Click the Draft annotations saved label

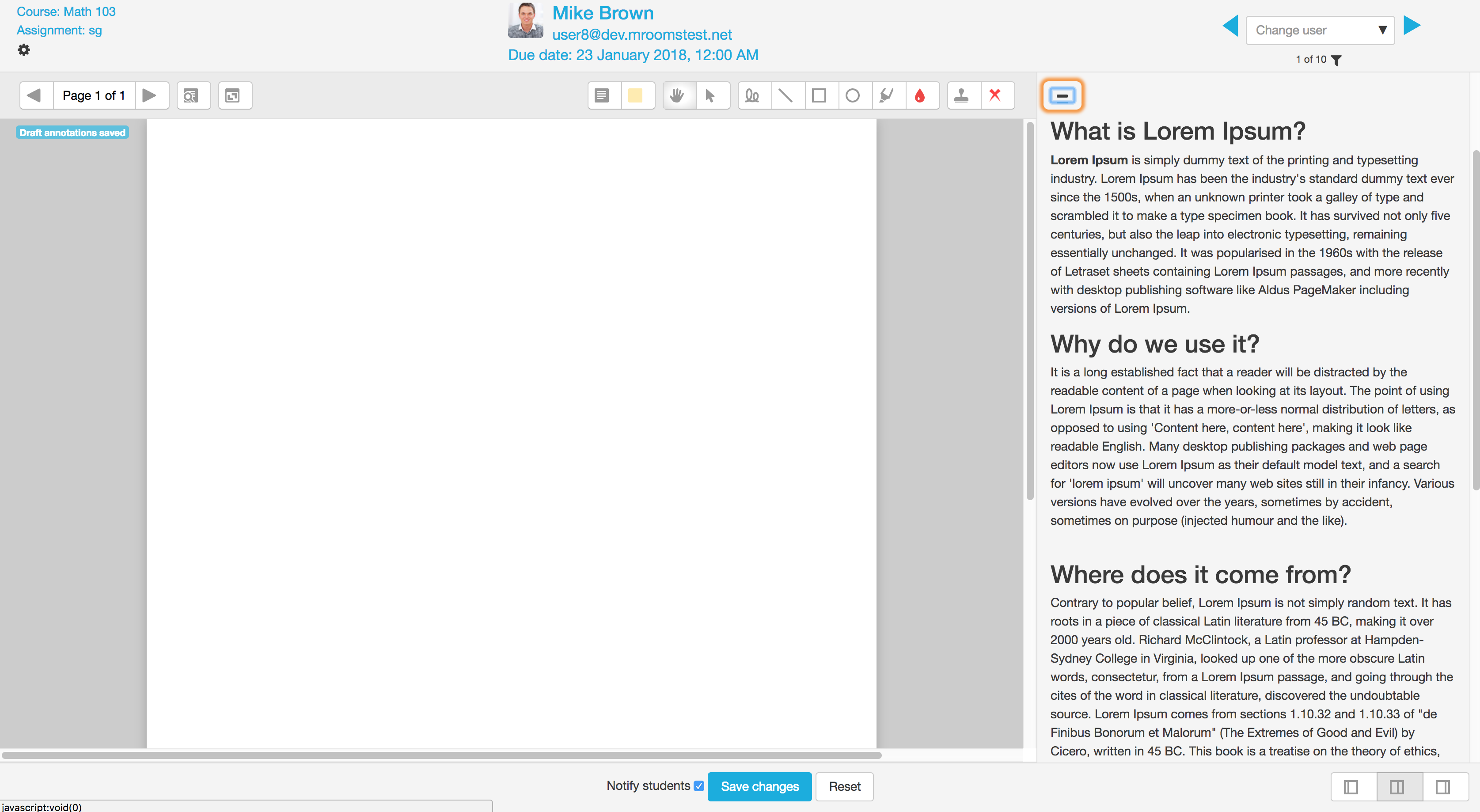tap(72, 133)
